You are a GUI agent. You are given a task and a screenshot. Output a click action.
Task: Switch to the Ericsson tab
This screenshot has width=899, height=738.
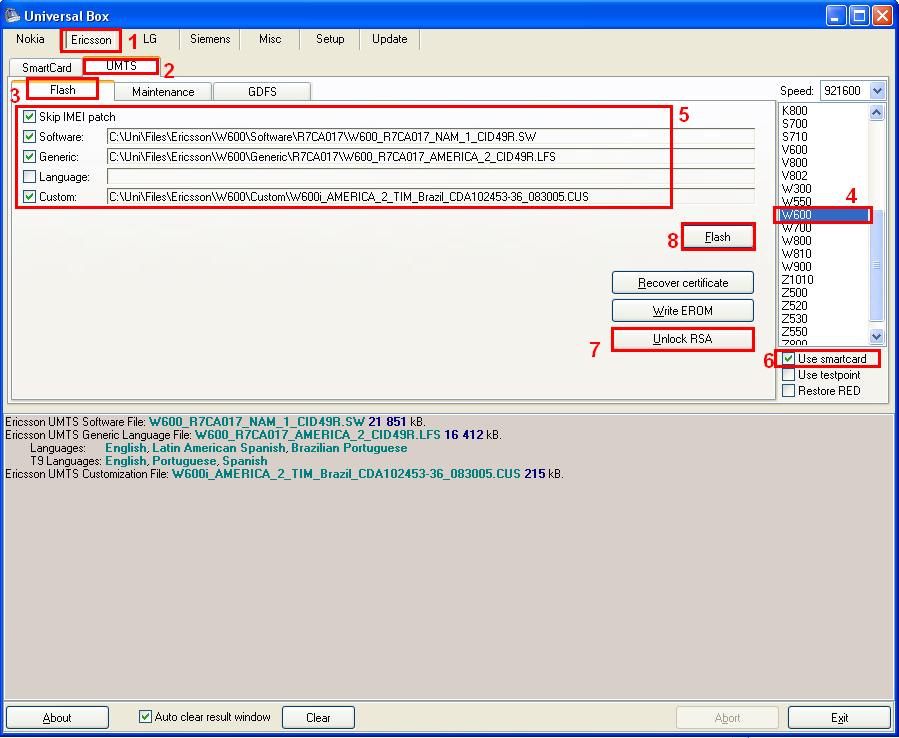point(91,40)
